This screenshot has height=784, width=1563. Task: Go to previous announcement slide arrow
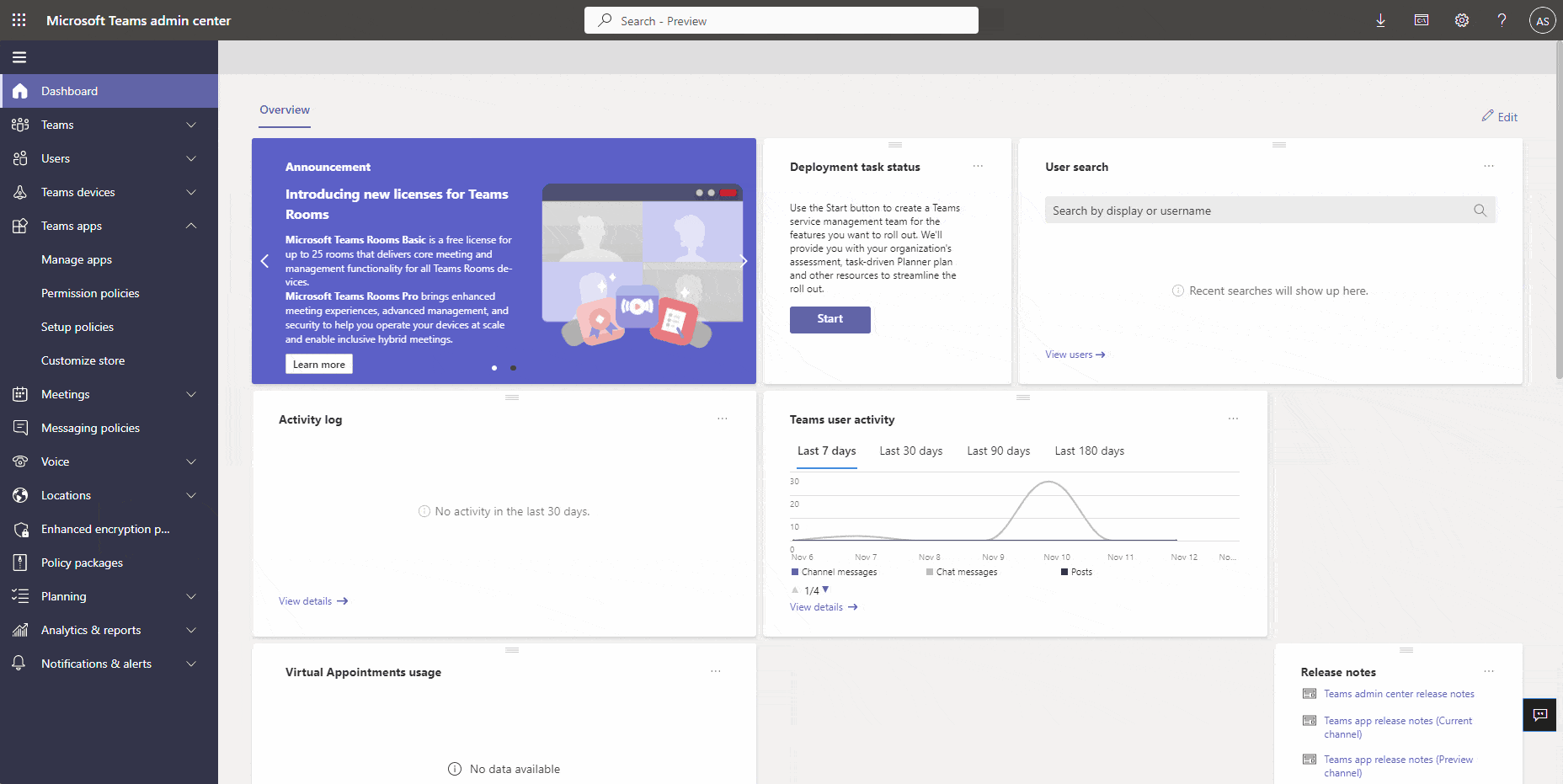tap(264, 261)
